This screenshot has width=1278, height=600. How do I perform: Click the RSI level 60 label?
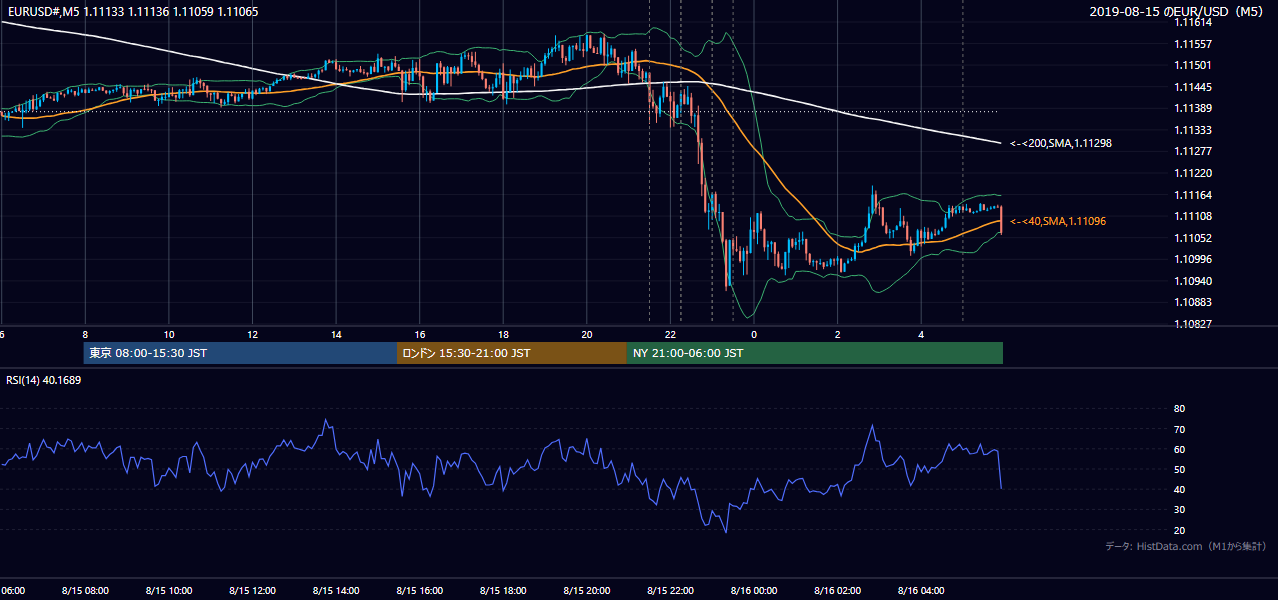(x=1179, y=449)
